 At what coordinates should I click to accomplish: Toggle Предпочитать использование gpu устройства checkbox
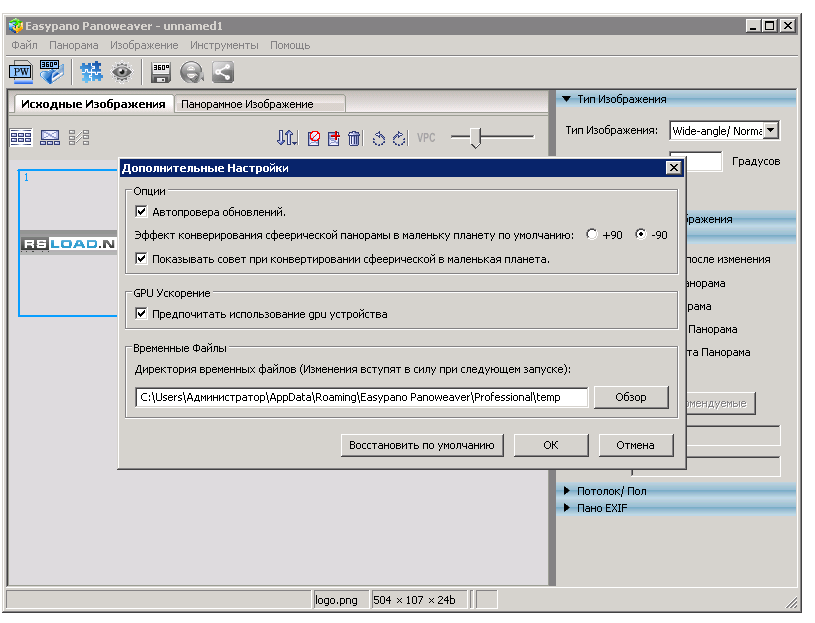[x=141, y=313]
